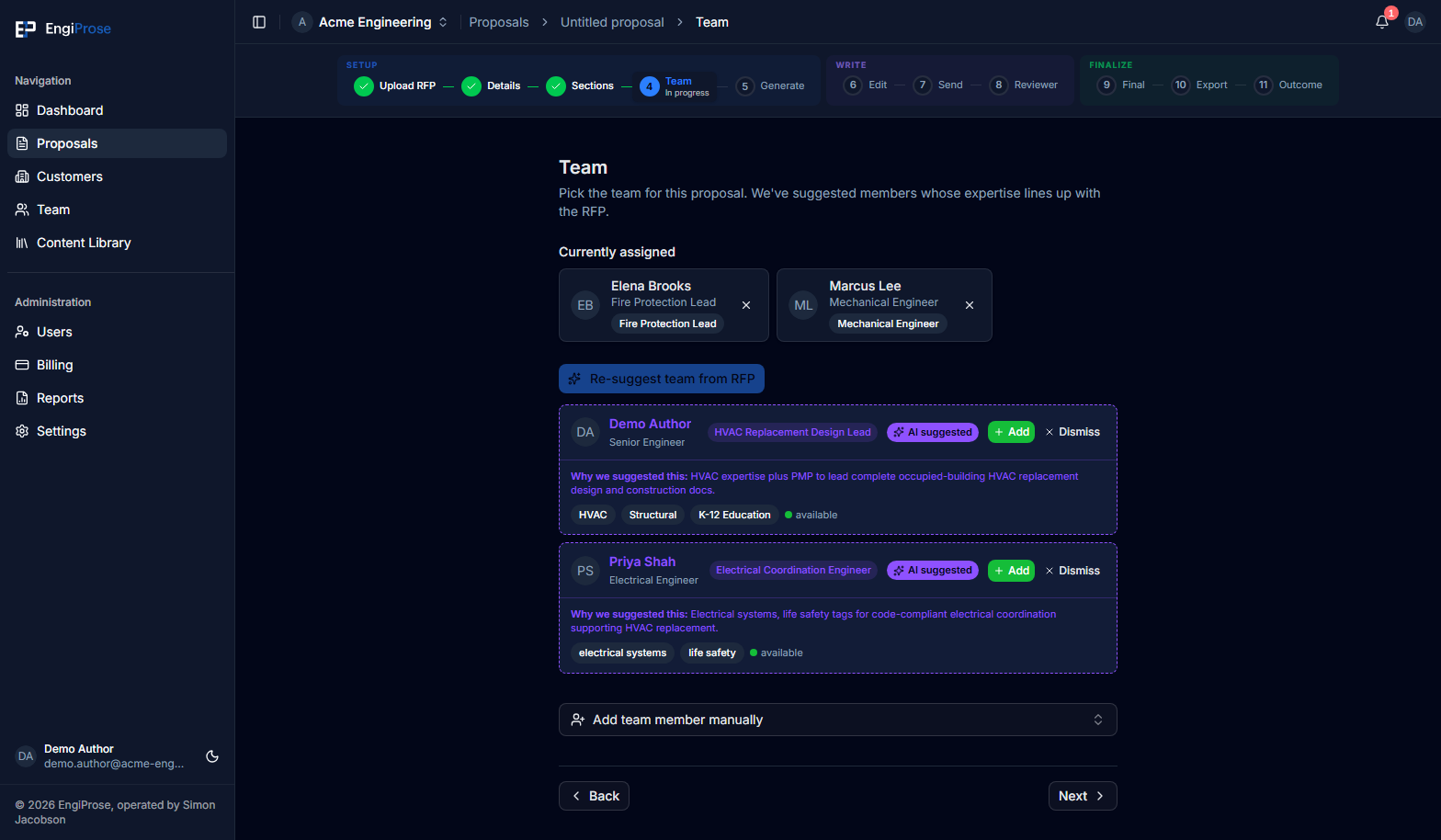Screen dimensions: 1441x840
Task: Go to step 8 Reviewer
Action: (x=1024, y=85)
